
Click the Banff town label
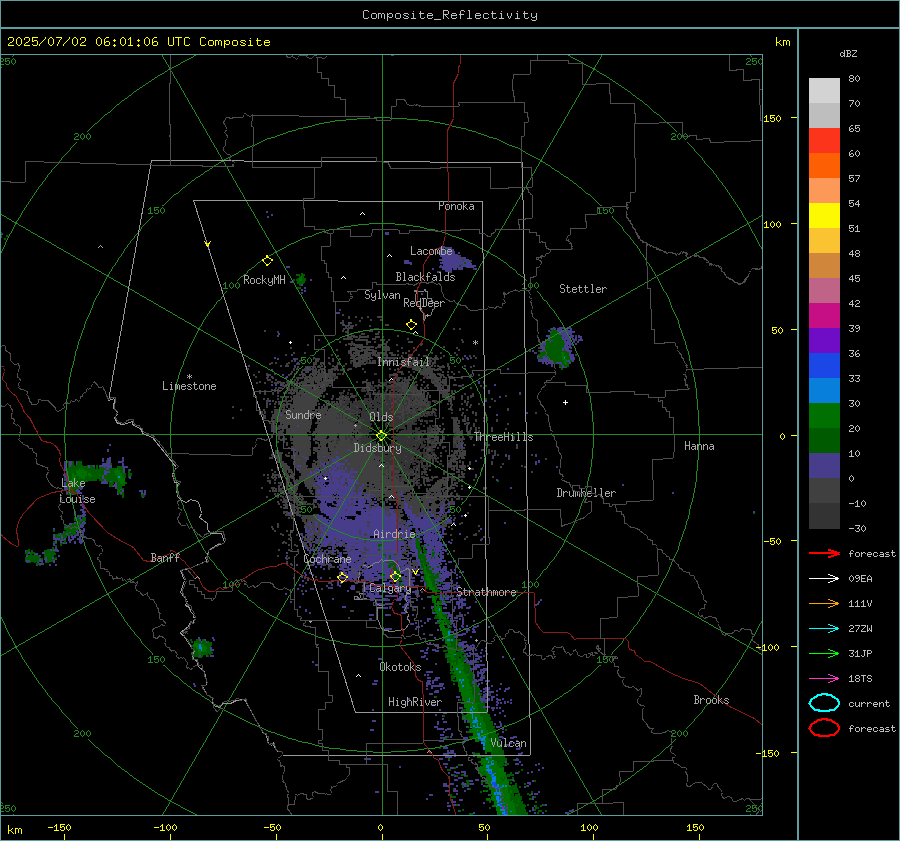pos(165,557)
